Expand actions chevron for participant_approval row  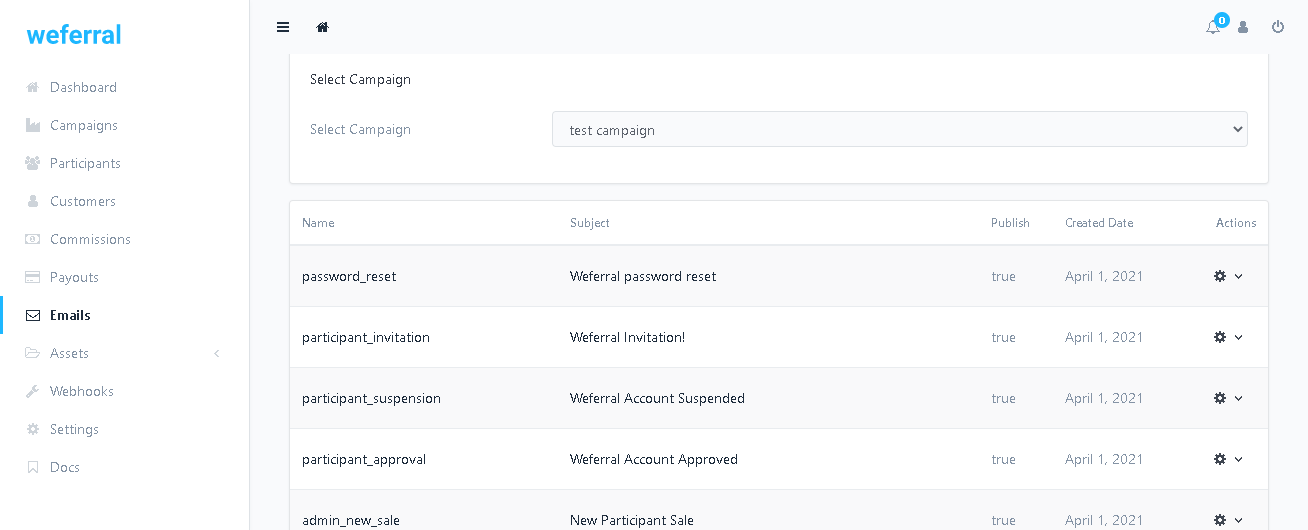pyautogui.click(x=1239, y=459)
